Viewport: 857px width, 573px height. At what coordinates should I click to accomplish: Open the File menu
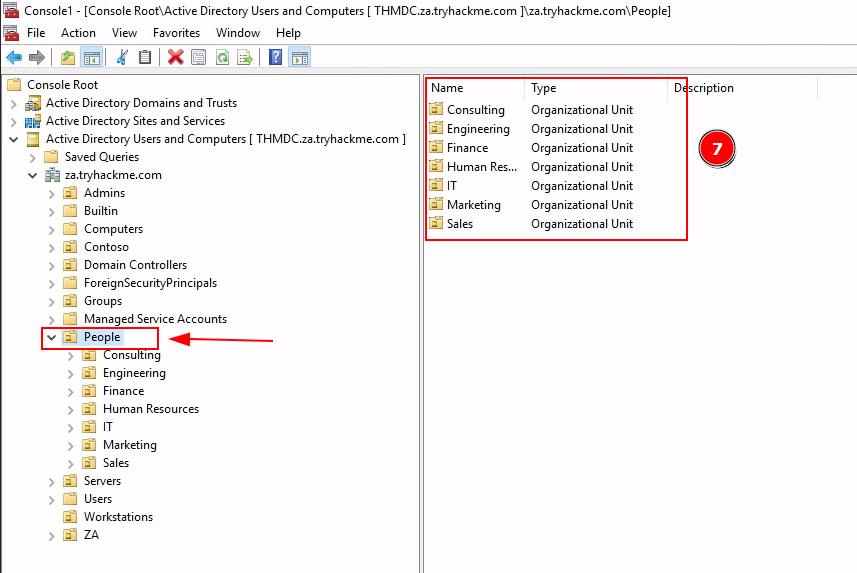click(36, 33)
